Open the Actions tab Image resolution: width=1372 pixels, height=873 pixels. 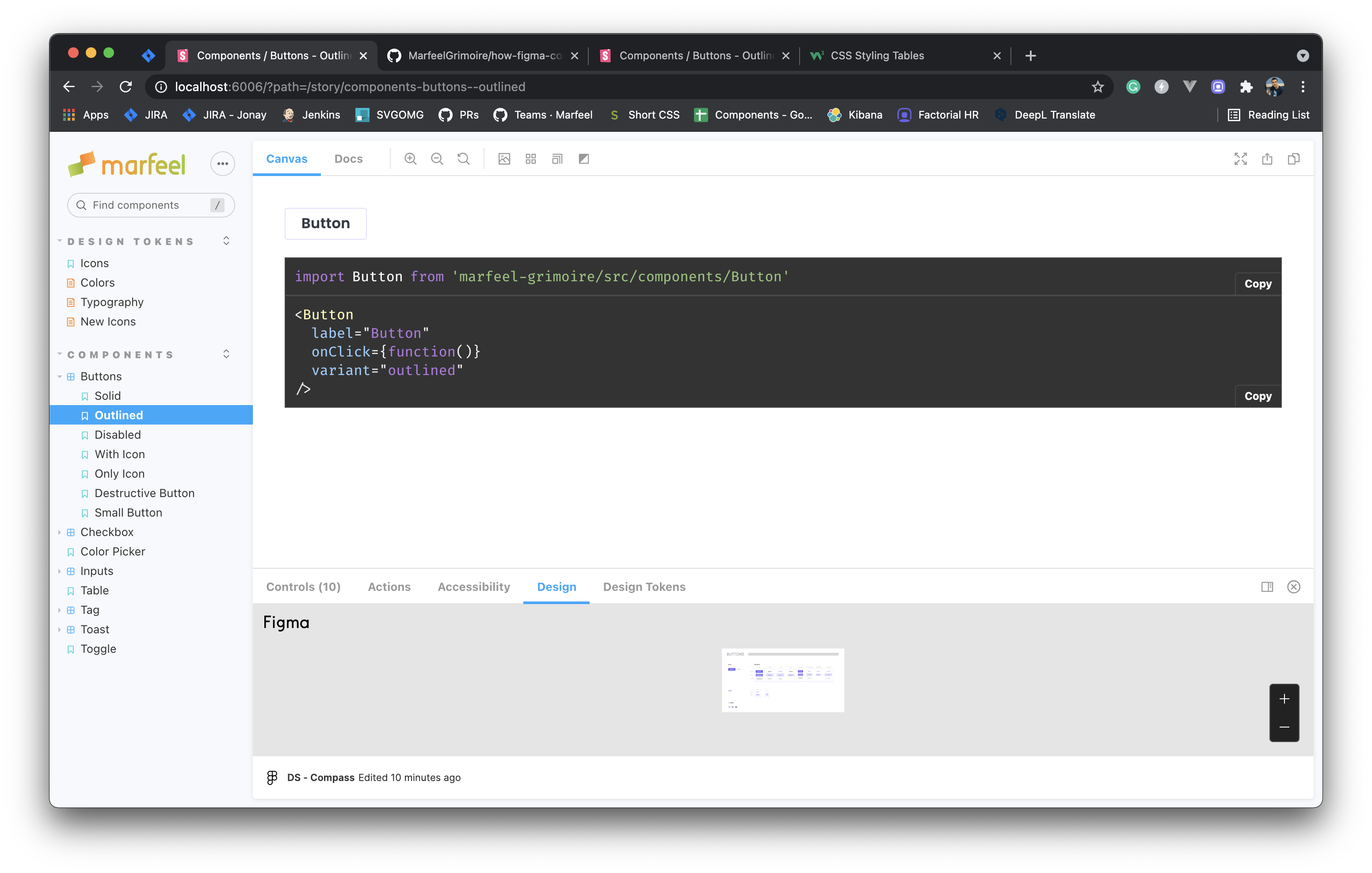389,587
